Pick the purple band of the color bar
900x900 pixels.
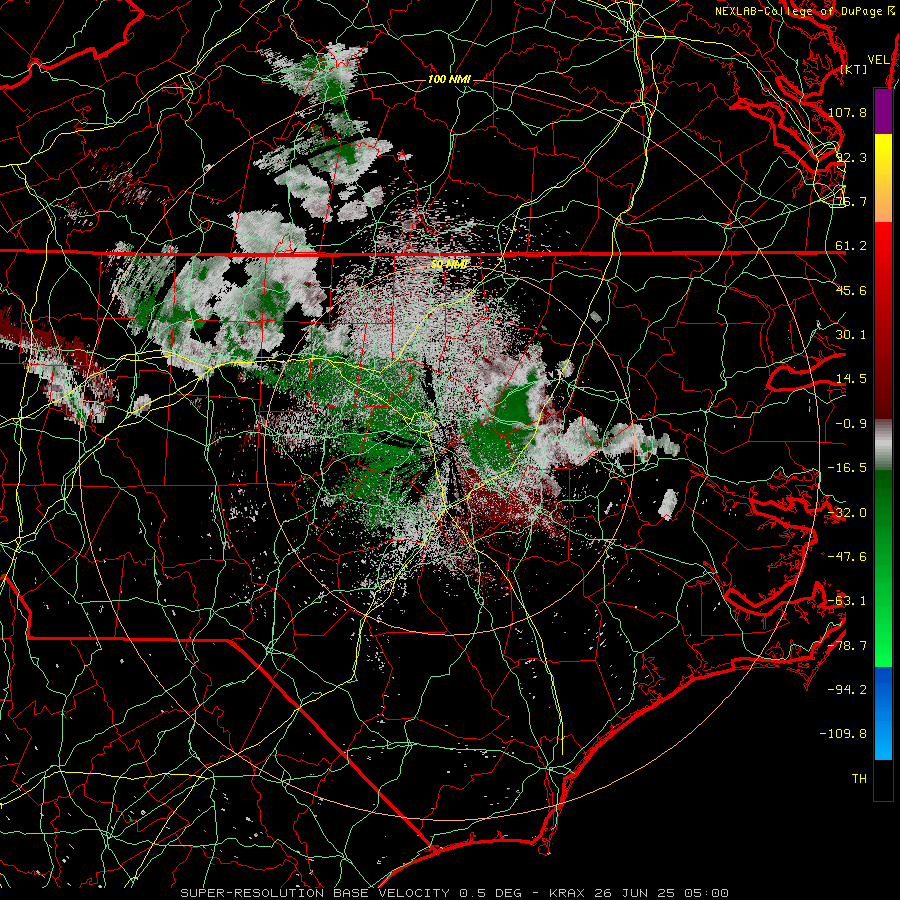[883, 111]
